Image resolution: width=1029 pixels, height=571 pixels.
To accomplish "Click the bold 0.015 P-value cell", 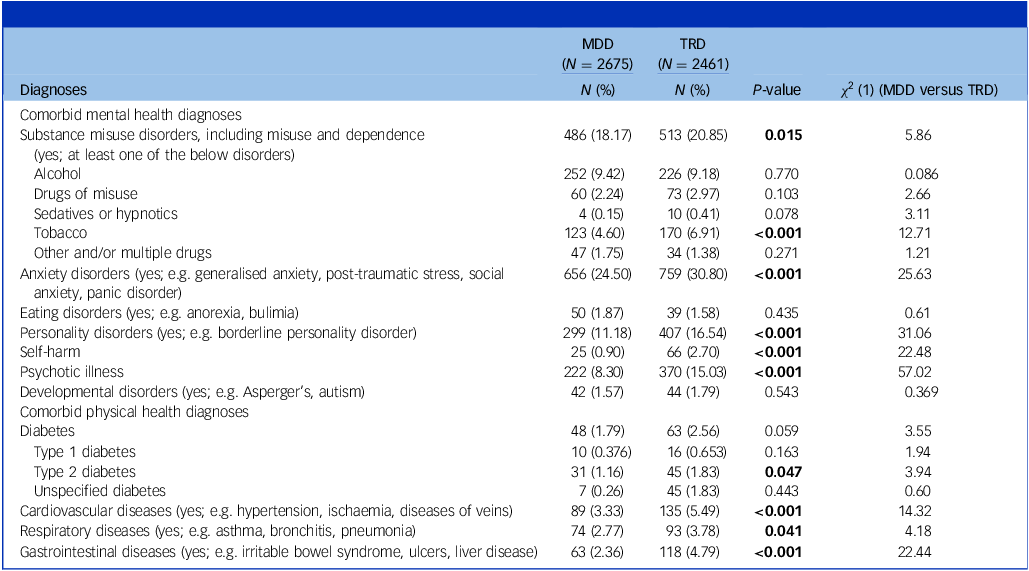I will [x=783, y=134].
